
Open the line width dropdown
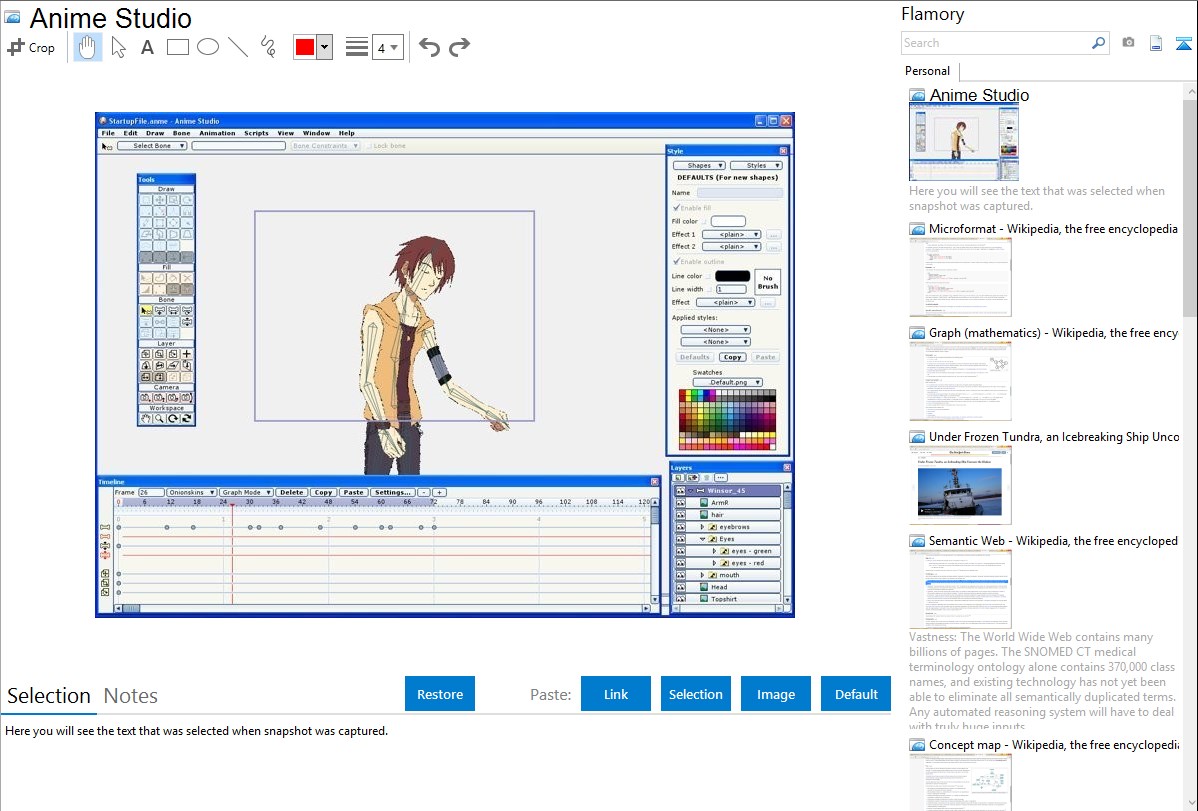pos(387,47)
